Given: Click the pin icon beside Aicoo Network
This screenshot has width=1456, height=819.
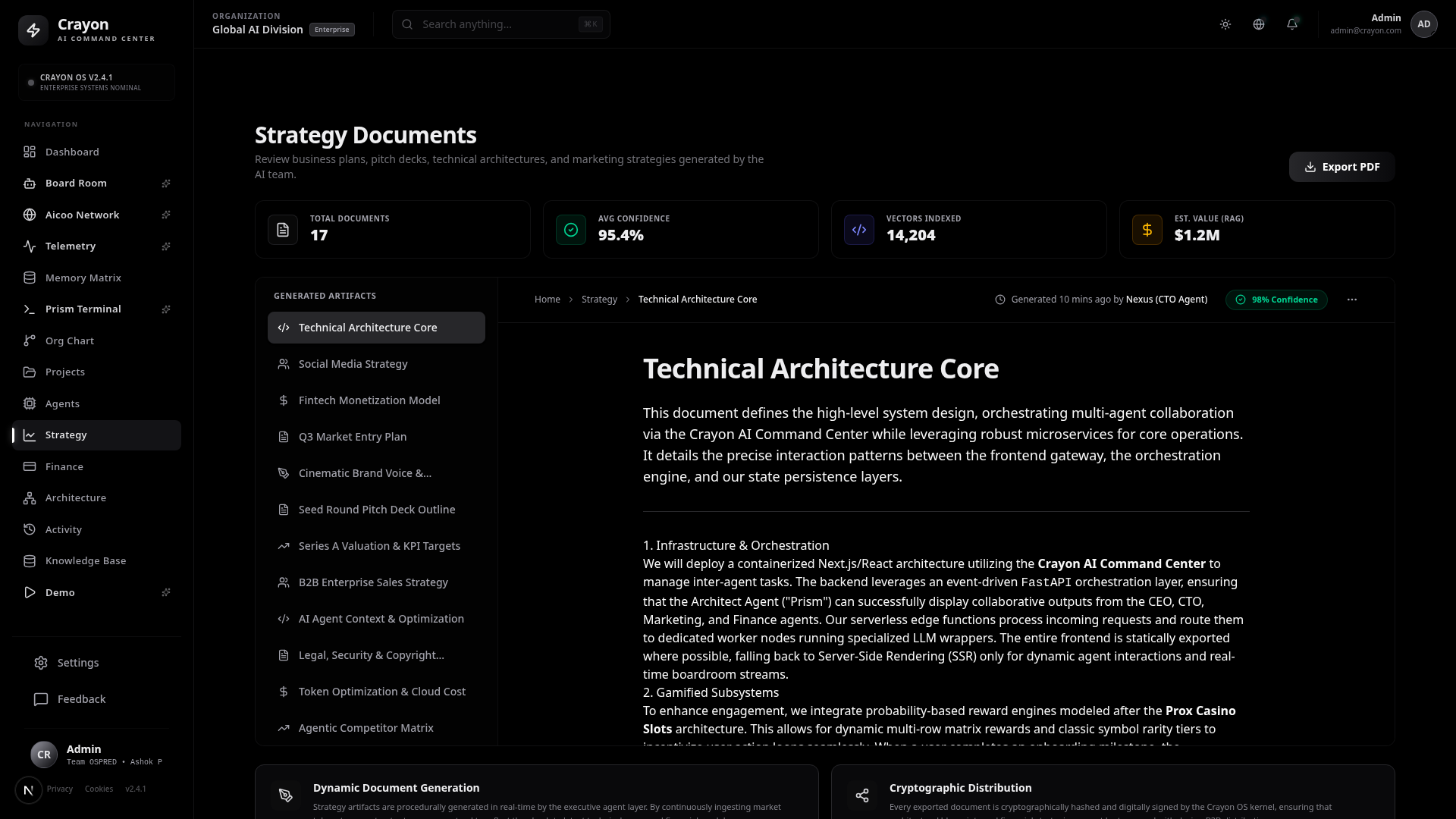Looking at the screenshot, I should (166, 215).
